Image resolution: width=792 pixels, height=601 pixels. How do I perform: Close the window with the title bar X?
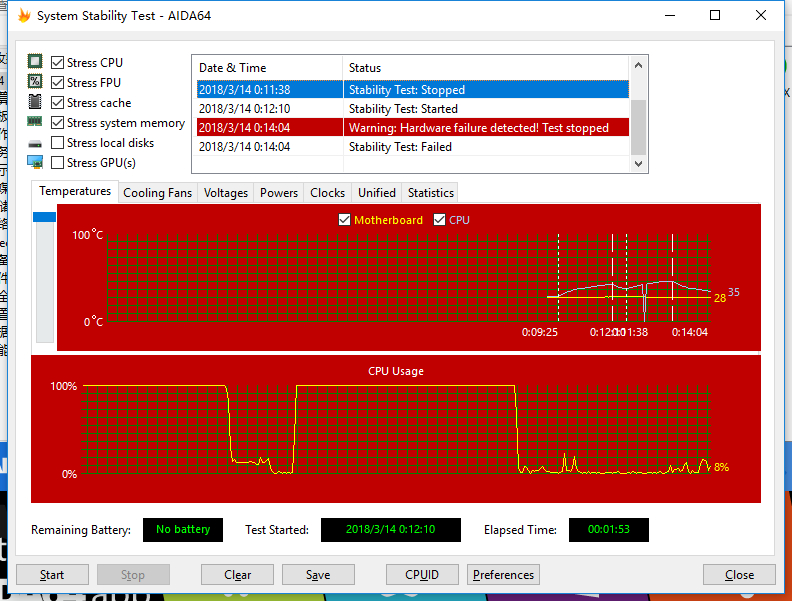tap(761, 16)
